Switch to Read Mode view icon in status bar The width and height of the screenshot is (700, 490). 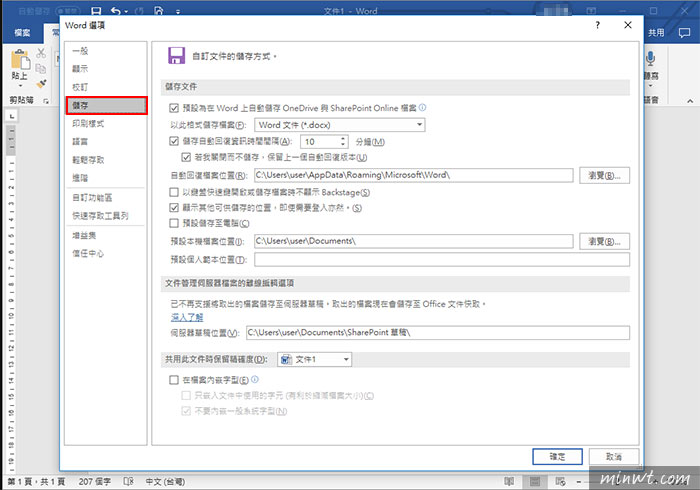click(509, 482)
